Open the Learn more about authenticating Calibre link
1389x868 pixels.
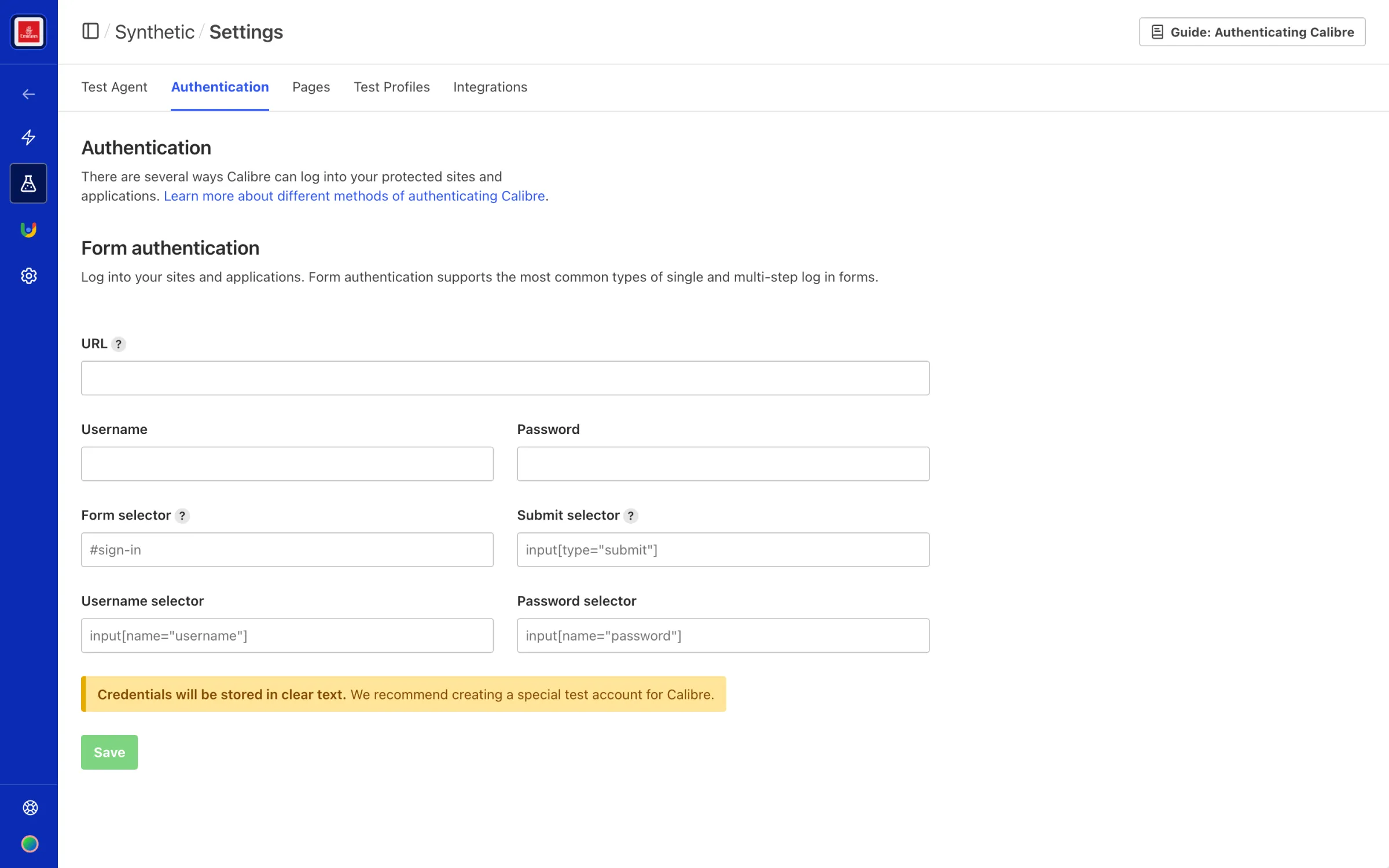pos(354,196)
